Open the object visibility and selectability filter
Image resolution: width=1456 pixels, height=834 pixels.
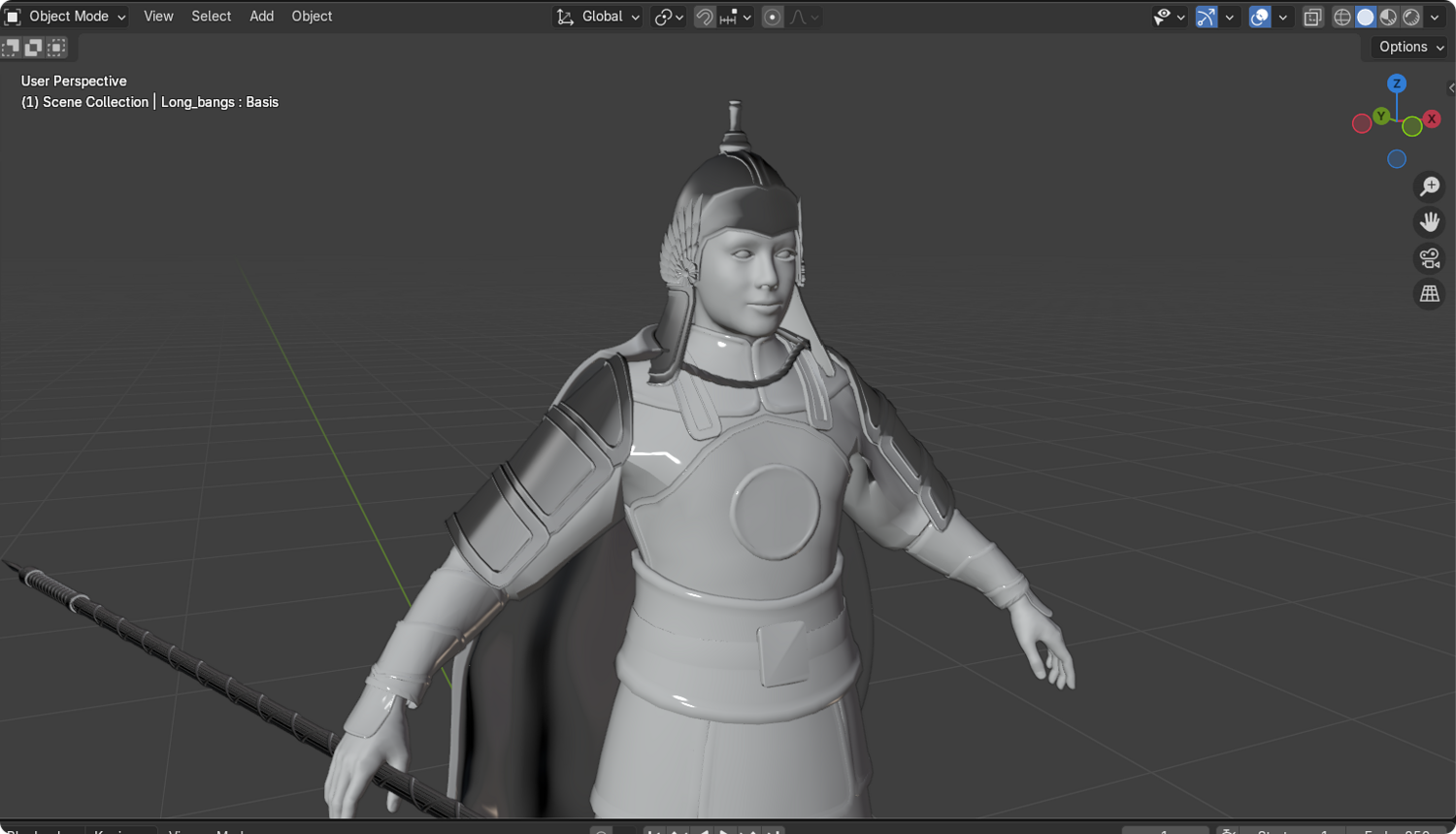coord(1169,17)
